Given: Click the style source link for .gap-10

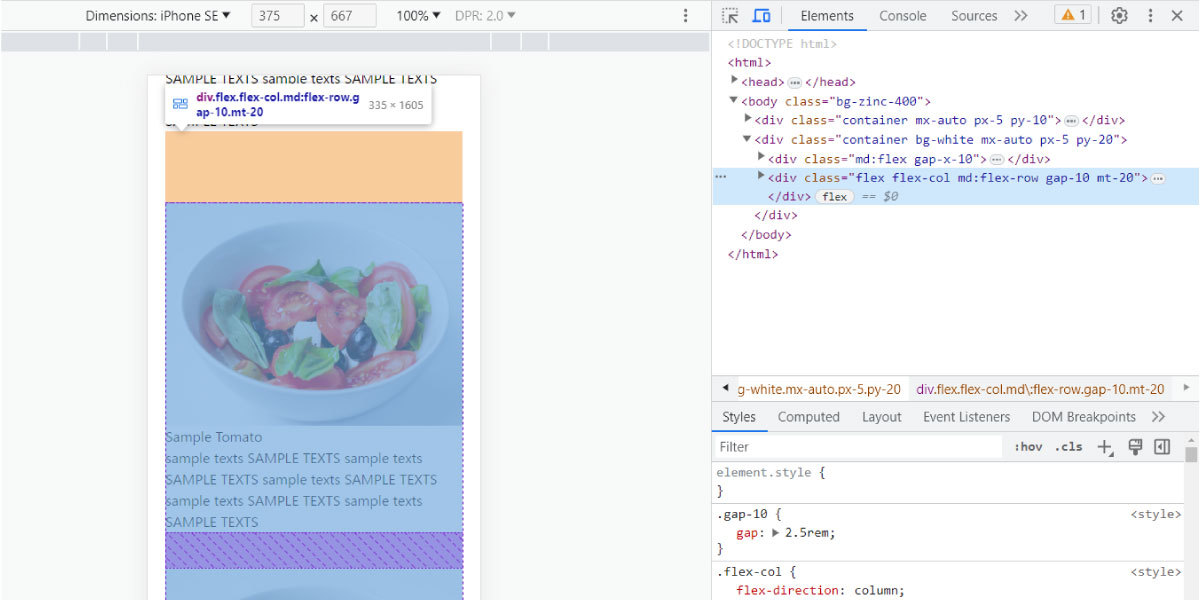Looking at the screenshot, I should (1155, 514).
